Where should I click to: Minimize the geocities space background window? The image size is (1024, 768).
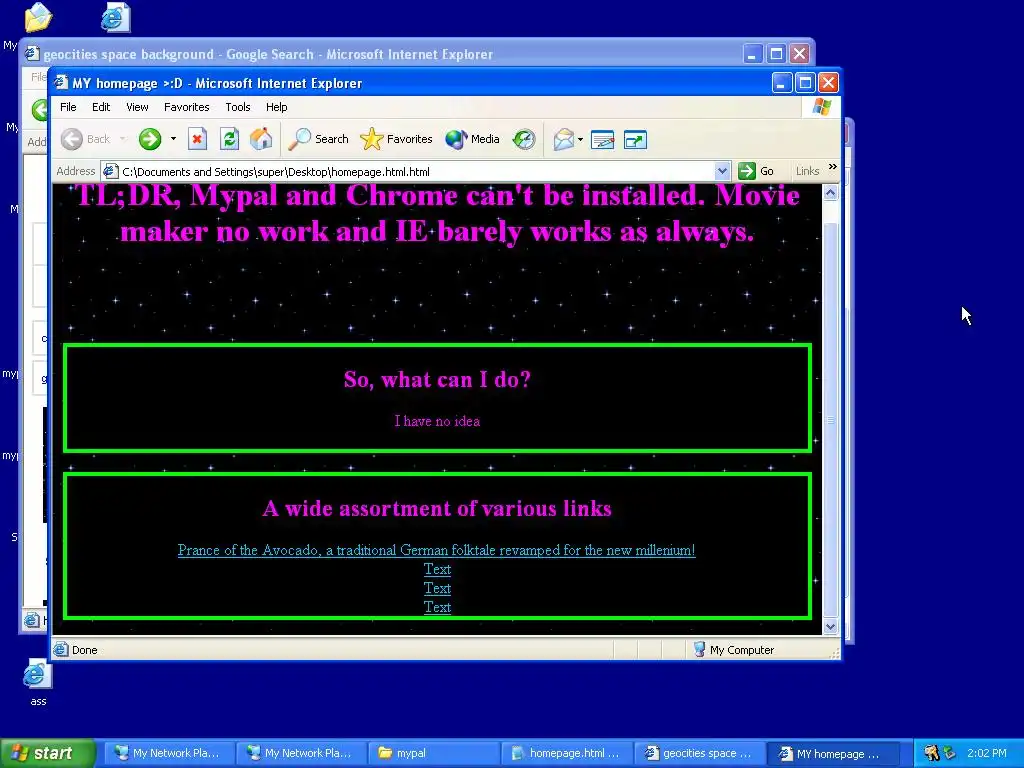[x=752, y=54]
